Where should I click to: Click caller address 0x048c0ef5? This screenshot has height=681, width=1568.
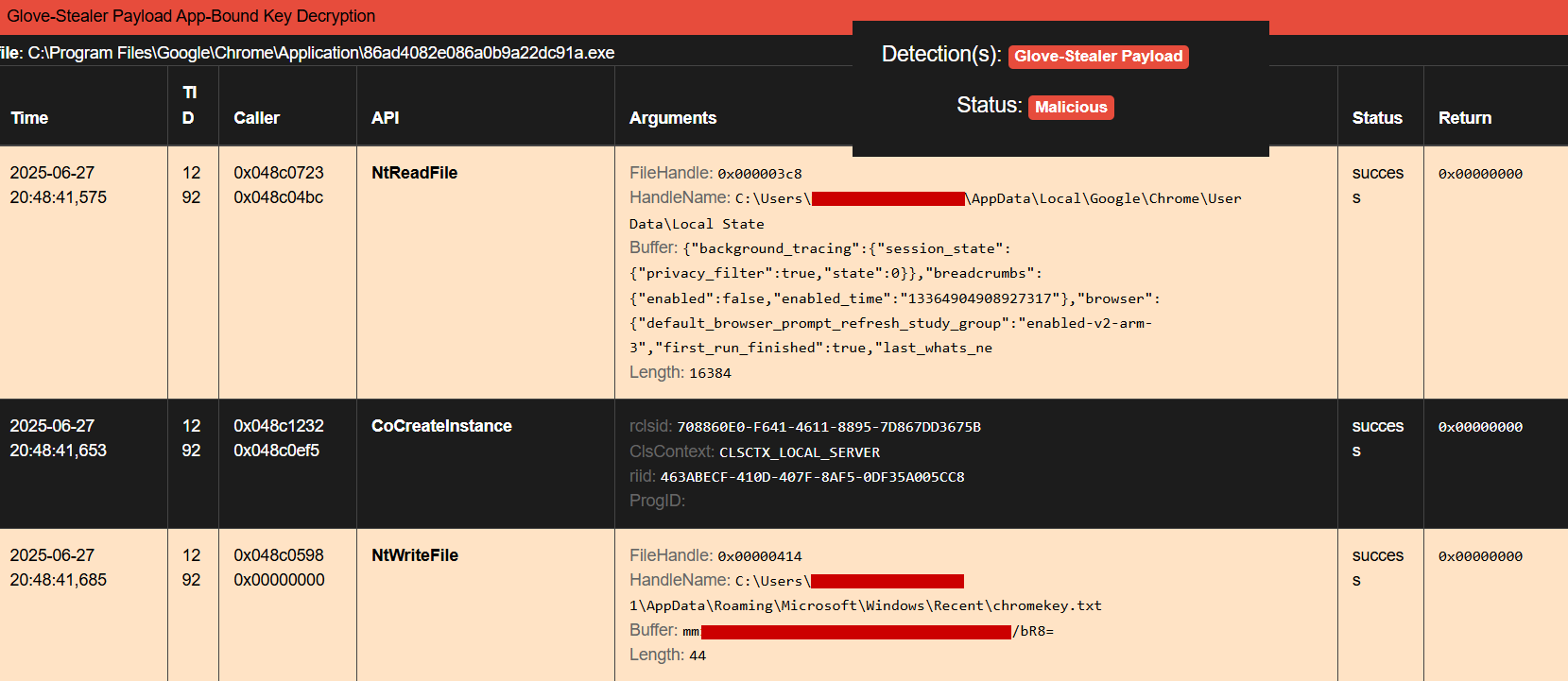[x=277, y=451]
